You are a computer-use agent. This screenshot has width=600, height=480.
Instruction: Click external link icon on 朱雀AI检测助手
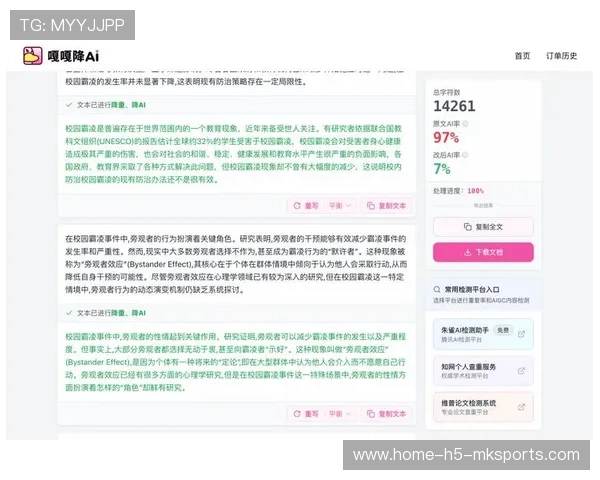(x=521, y=334)
